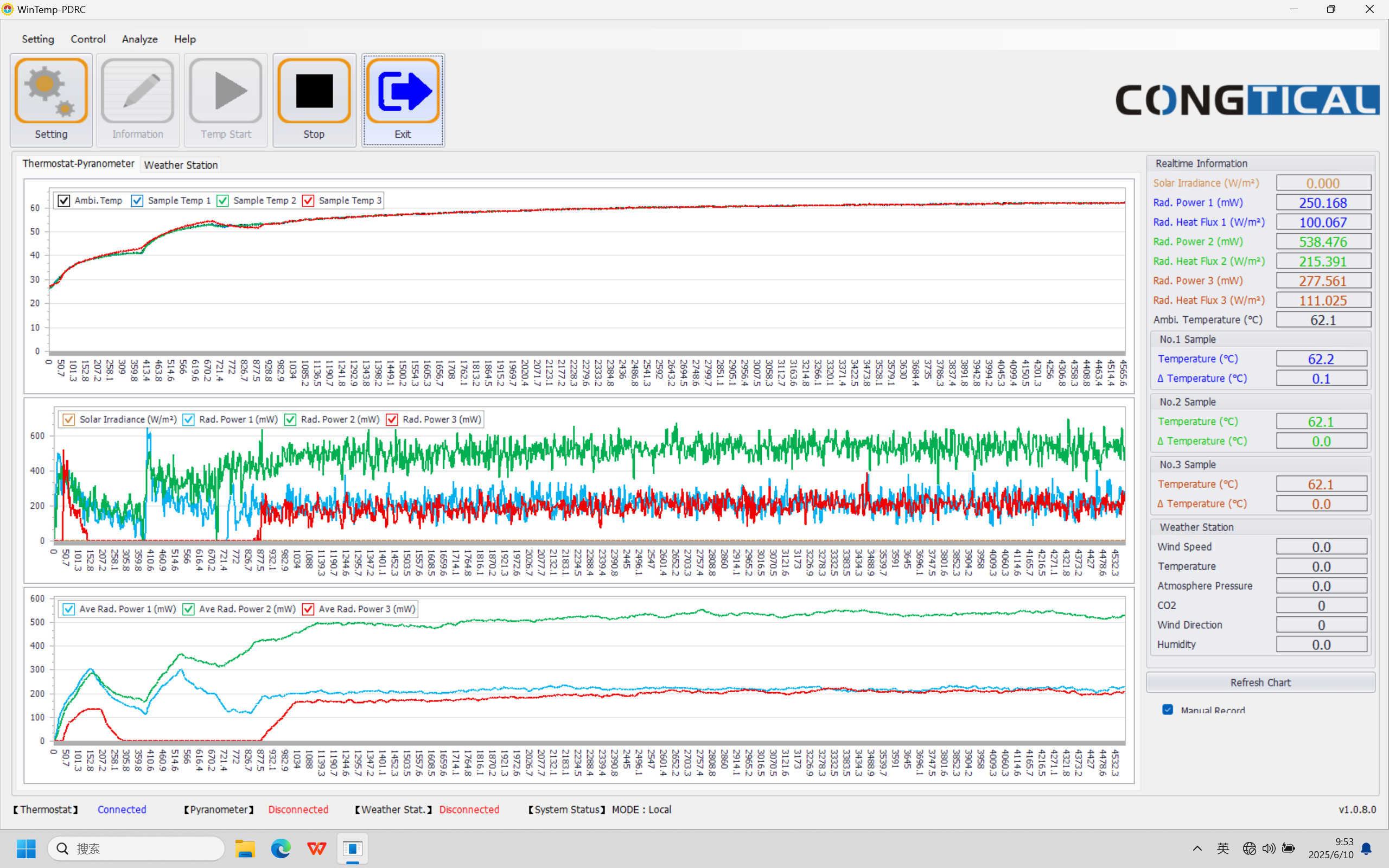The height and width of the screenshot is (868, 1389).
Task: Click the Rad. Heat Flux 2 value
Action: click(x=1323, y=261)
